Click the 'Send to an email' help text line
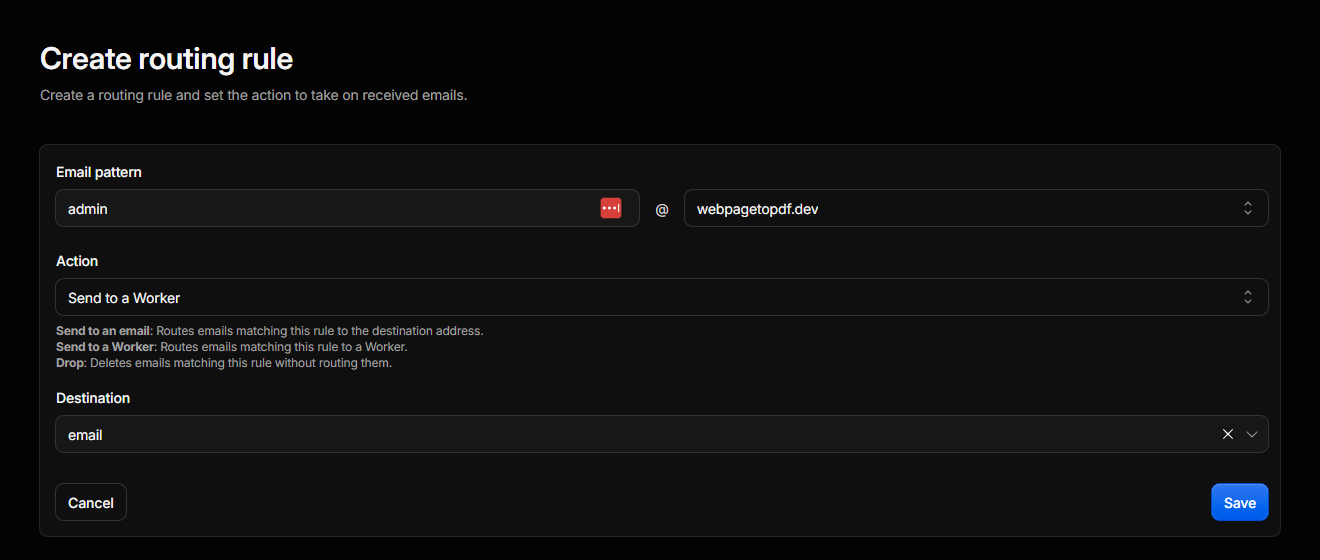Image resolution: width=1320 pixels, height=560 pixels. point(270,331)
